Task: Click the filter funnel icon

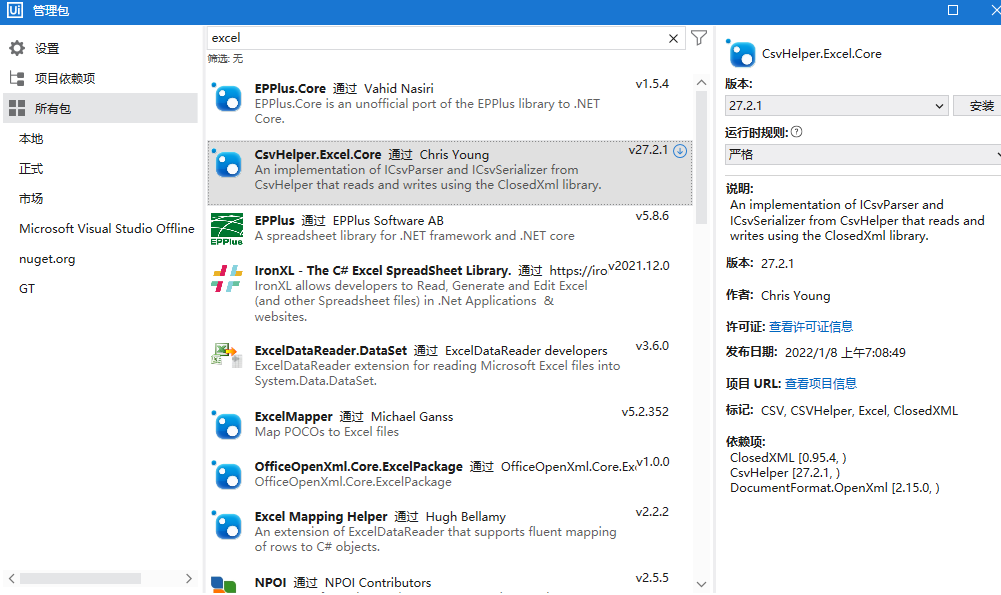Action: coord(699,38)
